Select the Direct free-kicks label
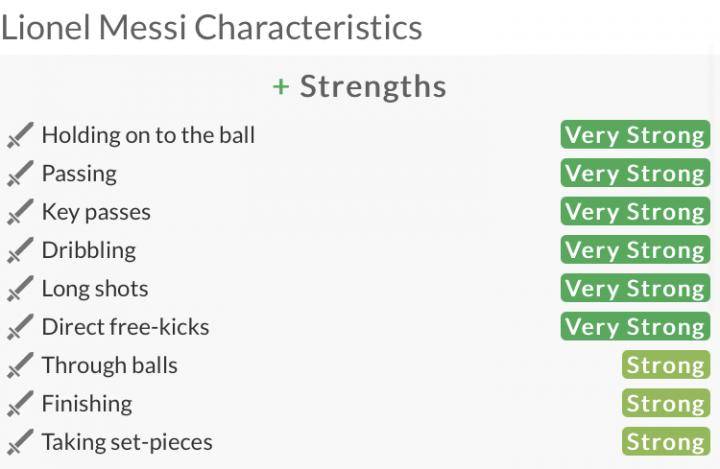 [125, 327]
